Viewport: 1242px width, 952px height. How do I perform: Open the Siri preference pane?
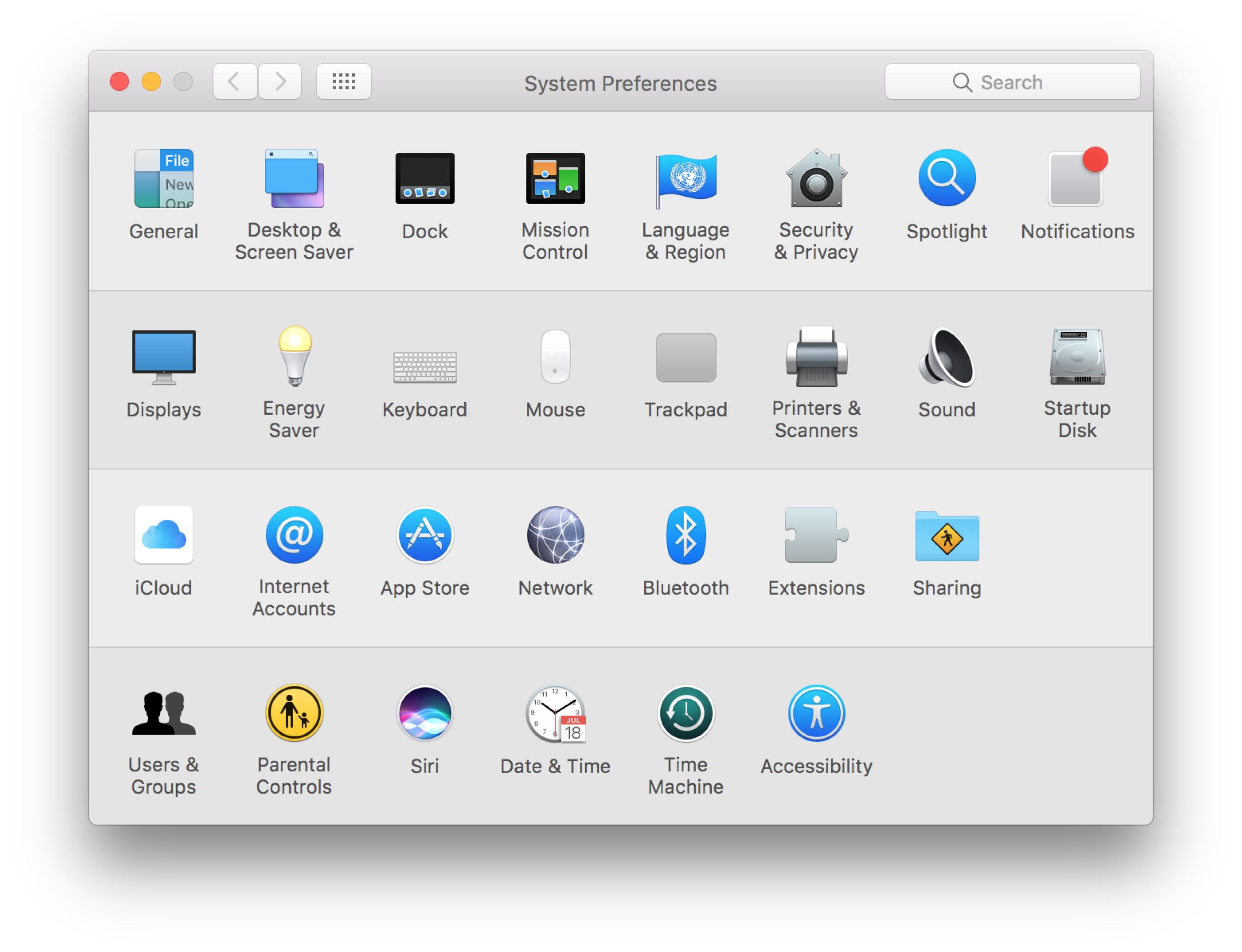425,713
